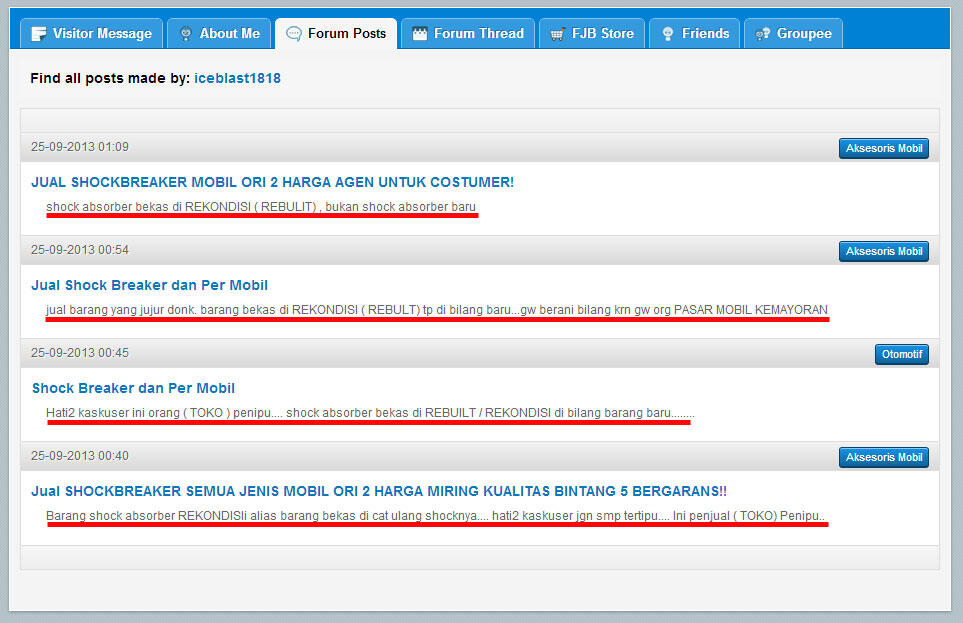Click the timestamp 25-09-2013 00:45

pos(80,353)
